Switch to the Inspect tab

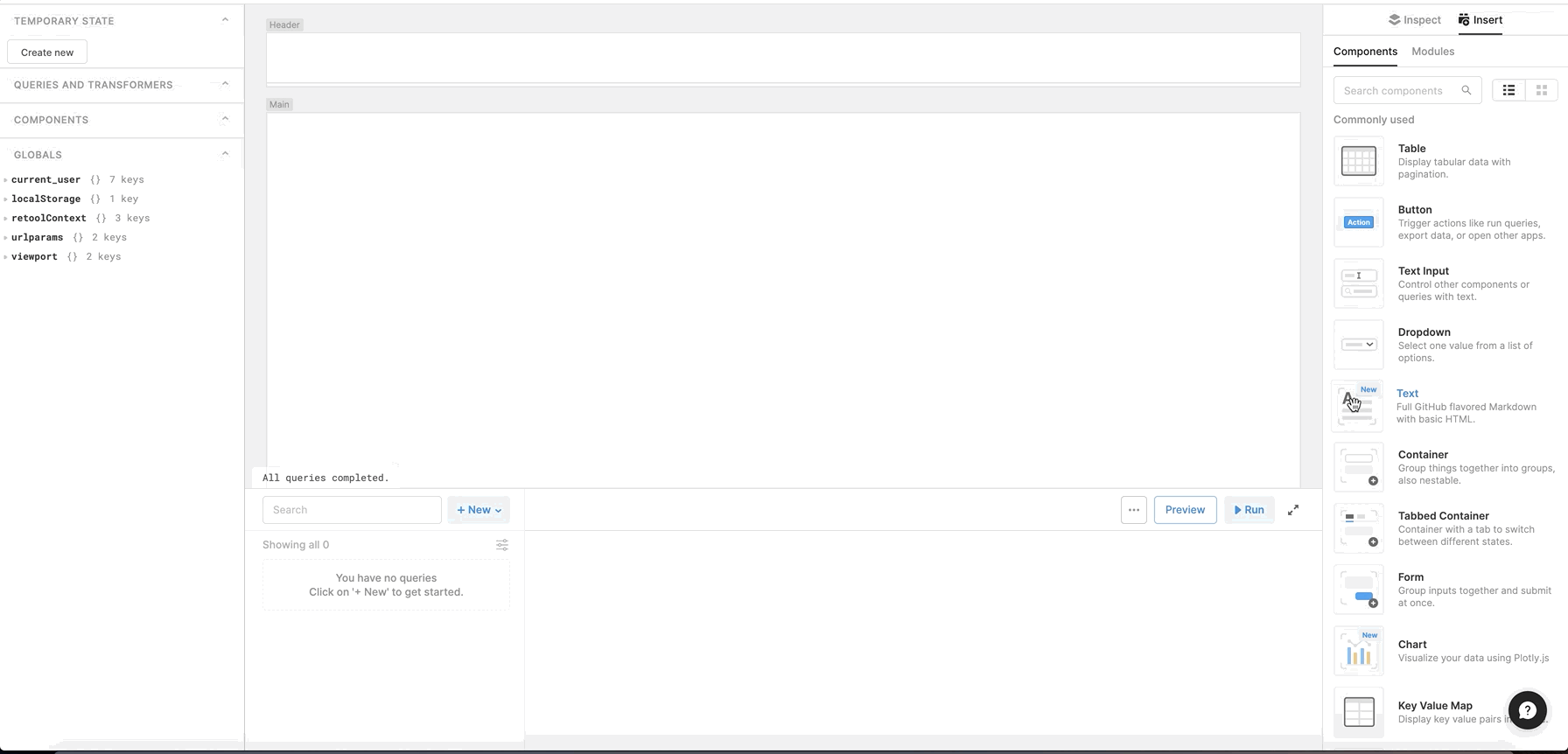pyautogui.click(x=1415, y=19)
